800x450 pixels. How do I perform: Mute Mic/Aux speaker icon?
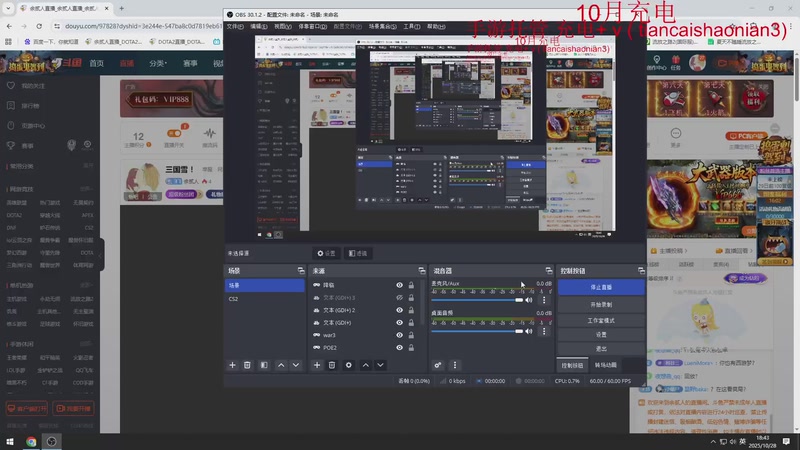529,300
